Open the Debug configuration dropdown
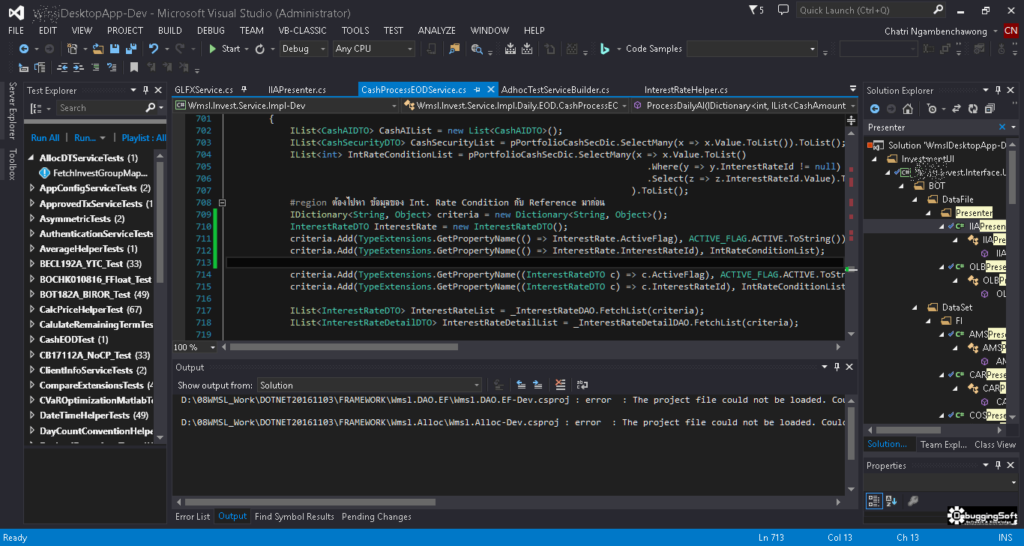The height and width of the screenshot is (546, 1024). [x=304, y=49]
